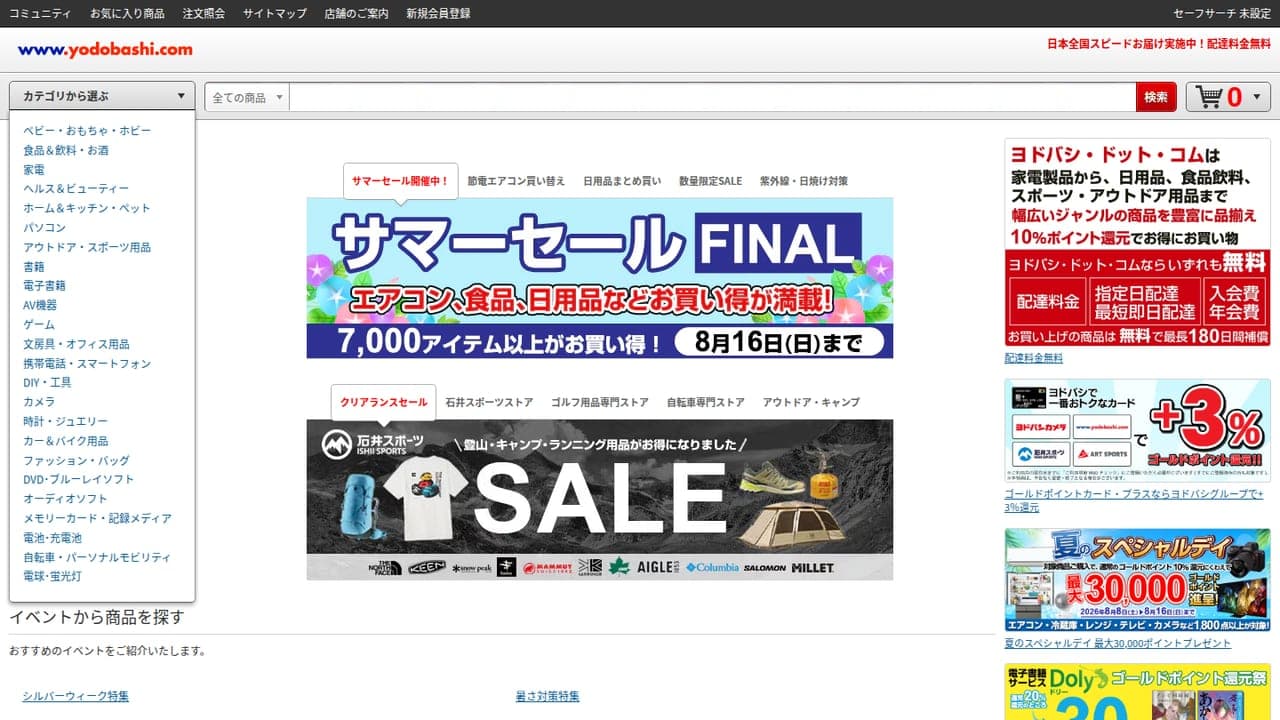The height and width of the screenshot is (720, 1280).
Task: Open the サイトマップ link
Action: coord(275,14)
